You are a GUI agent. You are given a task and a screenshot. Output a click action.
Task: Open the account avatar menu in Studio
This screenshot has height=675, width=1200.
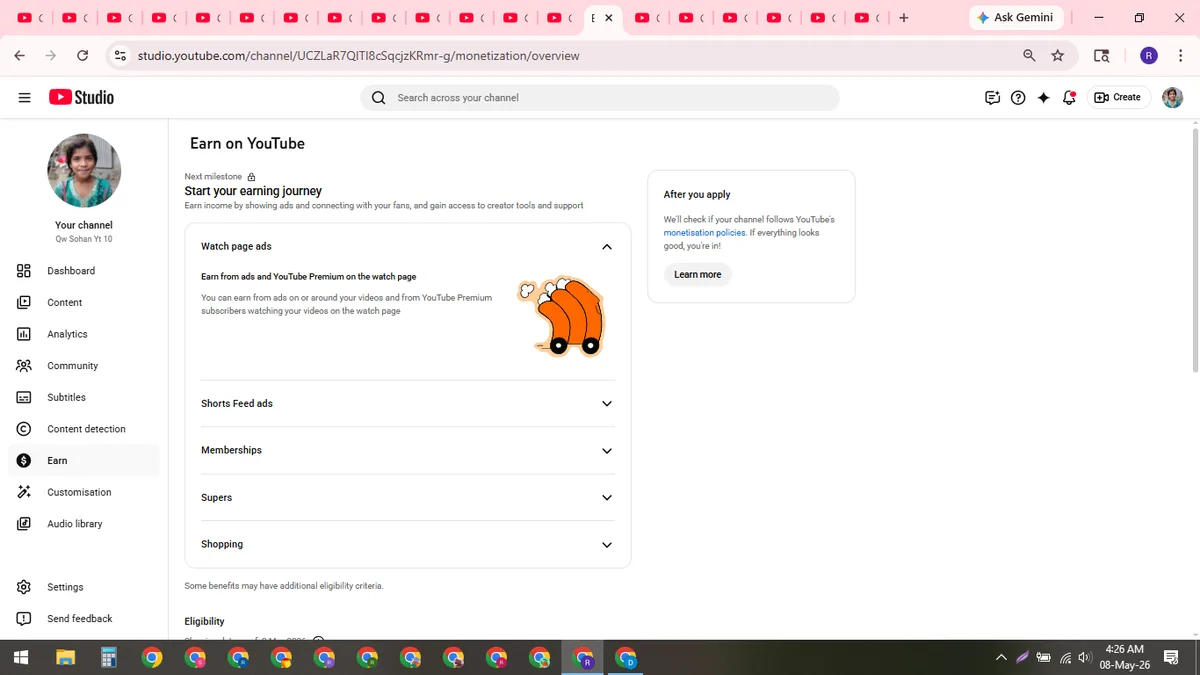pos(1172,97)
